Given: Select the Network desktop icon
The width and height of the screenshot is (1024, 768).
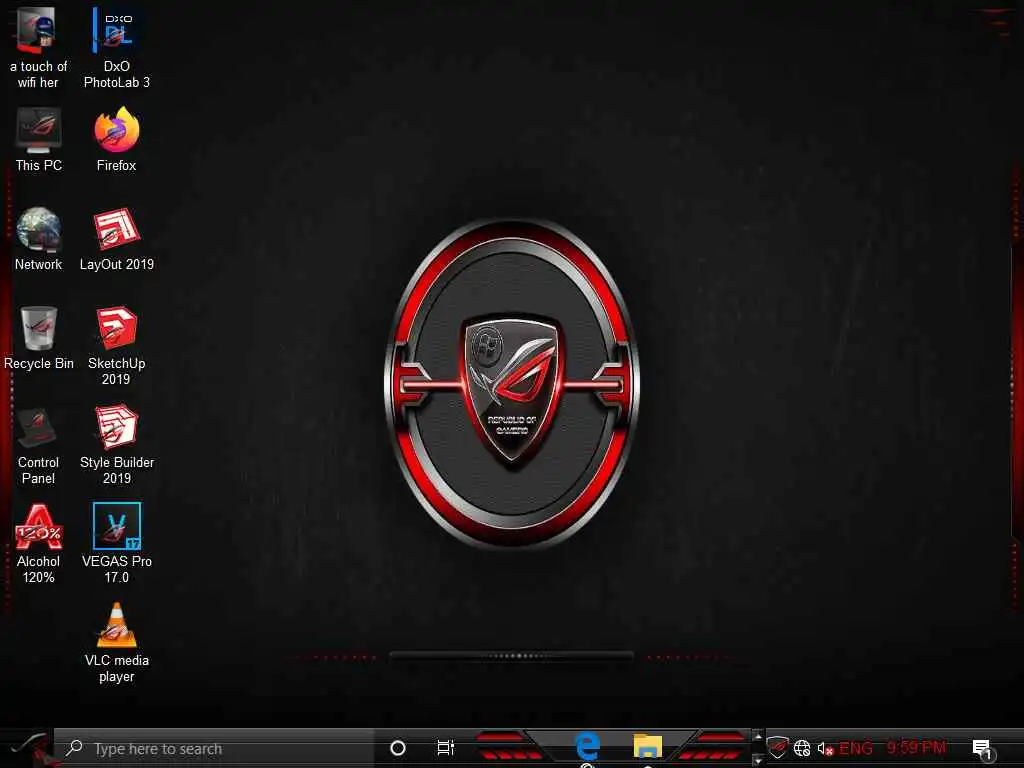Looking at the screenshot, I should [39, 238].
